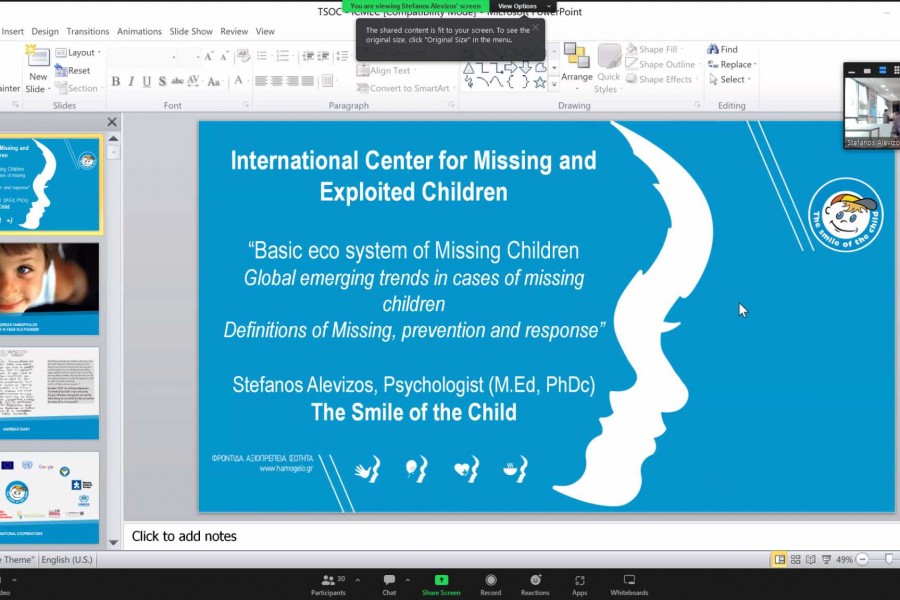Underline text with the U icon

pos(147,82)
